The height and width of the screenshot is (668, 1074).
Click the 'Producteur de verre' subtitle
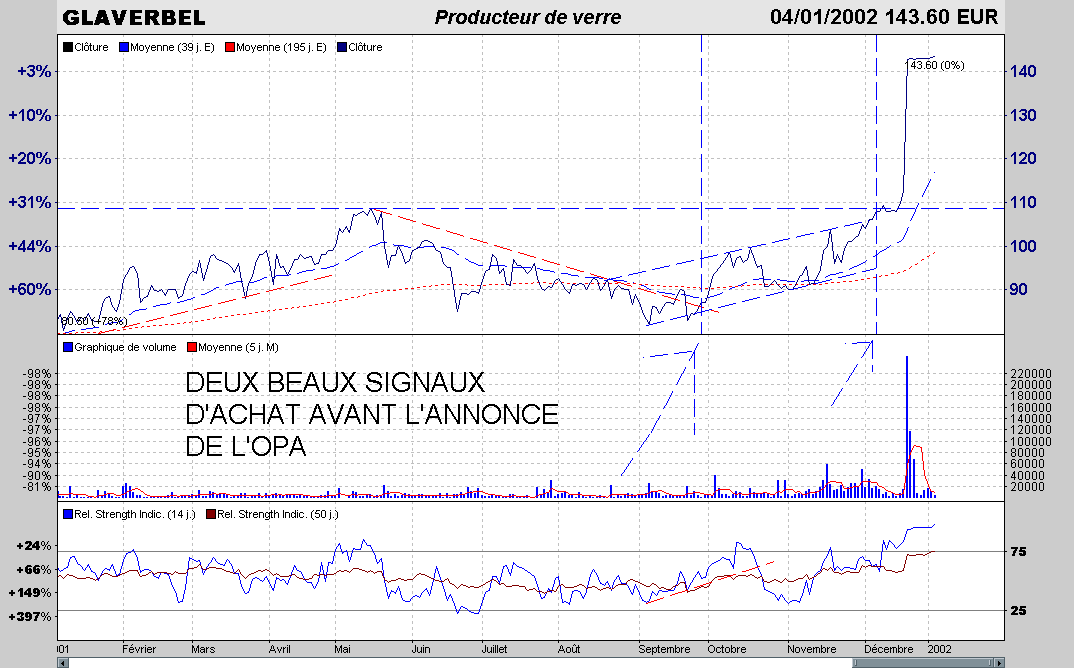tap(528, 17)
